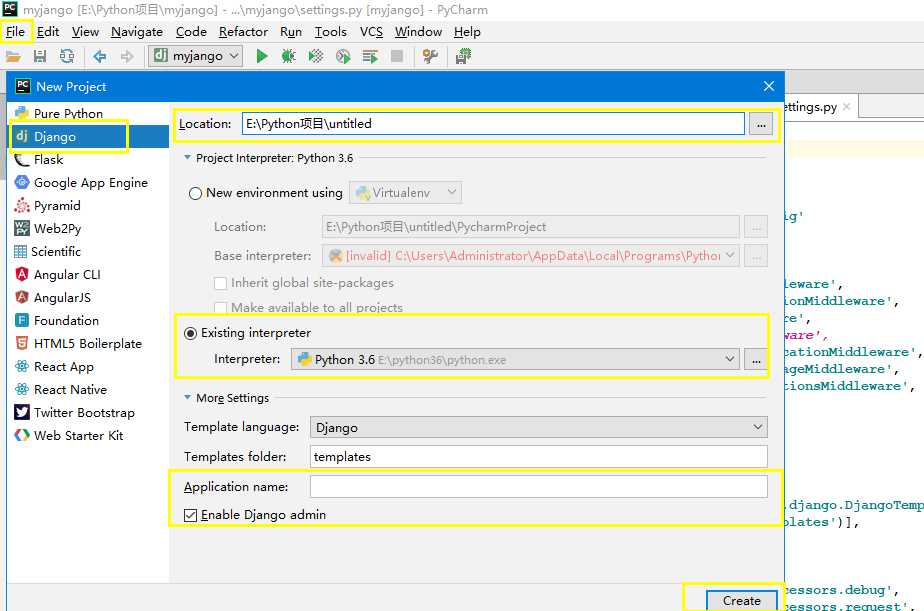Screen dimensions: 924x611
Task: Click the Profile run icon
Action: [x=343, y=57]
